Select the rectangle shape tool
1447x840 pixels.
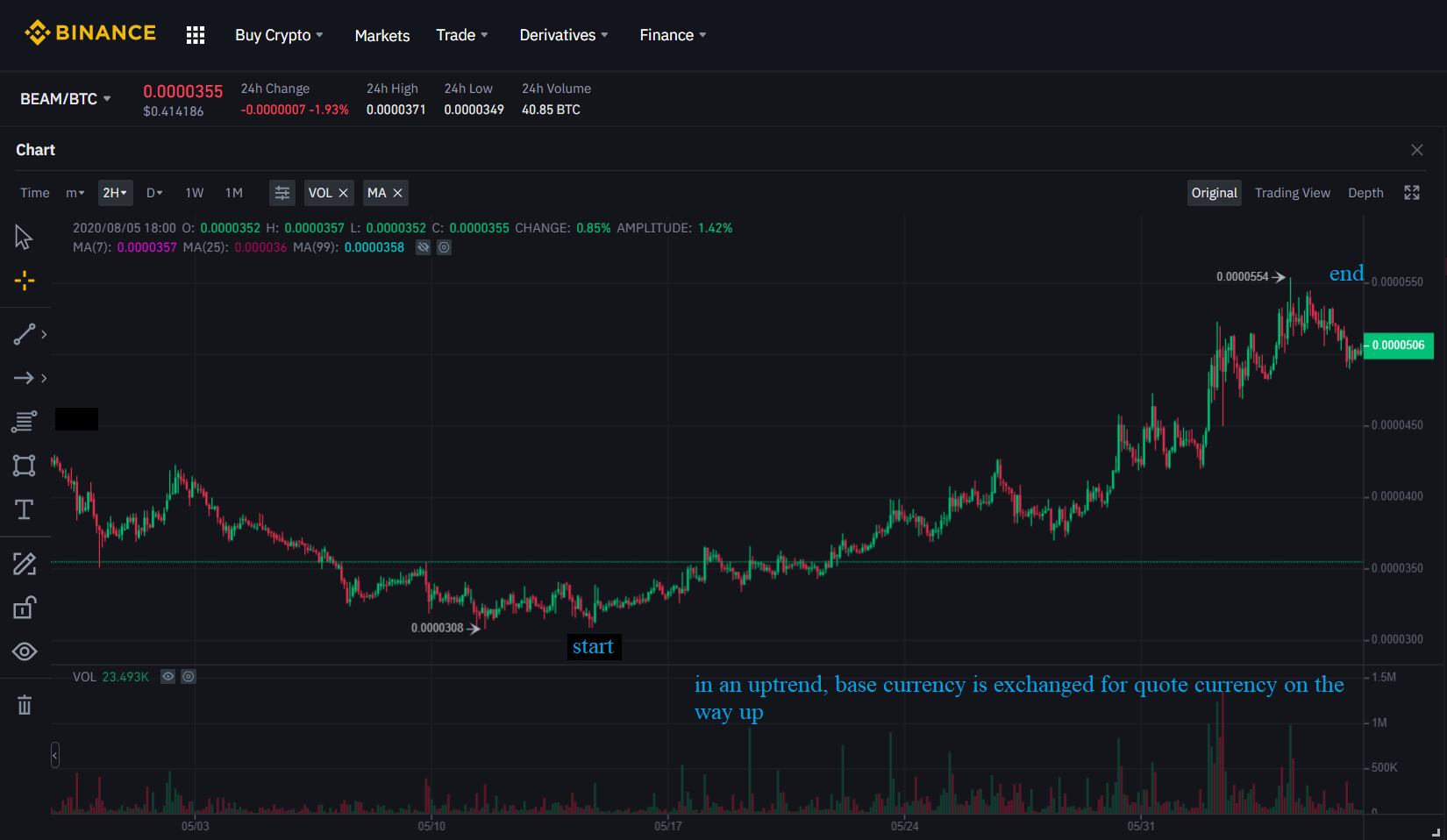click(x=24, y=466)
